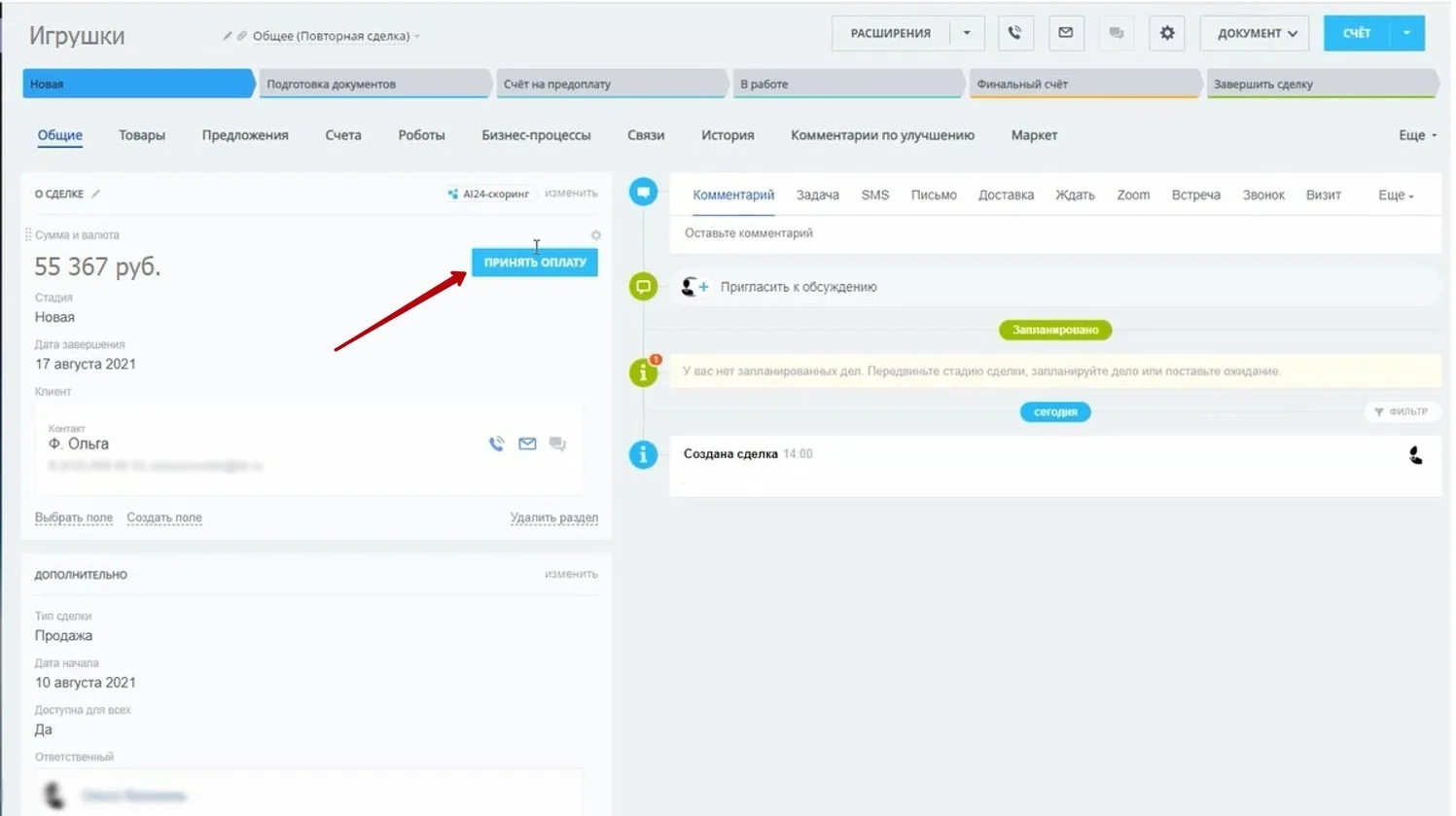Click the blue comment bubble timeline icon
The image size is (1456, 816).
643,192
